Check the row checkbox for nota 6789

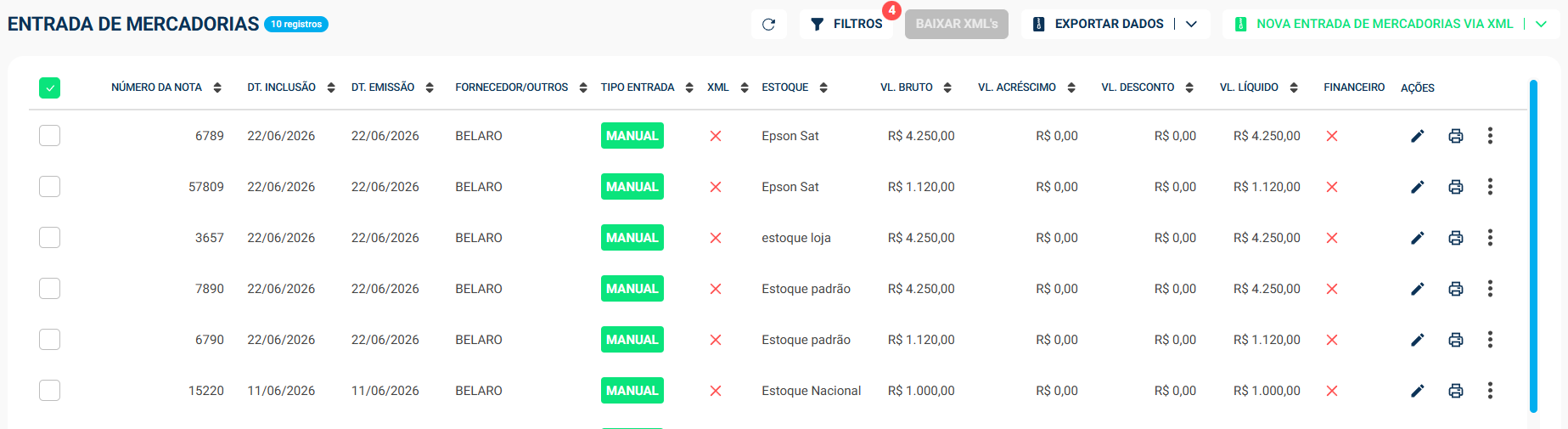click(x=50, y=136)
